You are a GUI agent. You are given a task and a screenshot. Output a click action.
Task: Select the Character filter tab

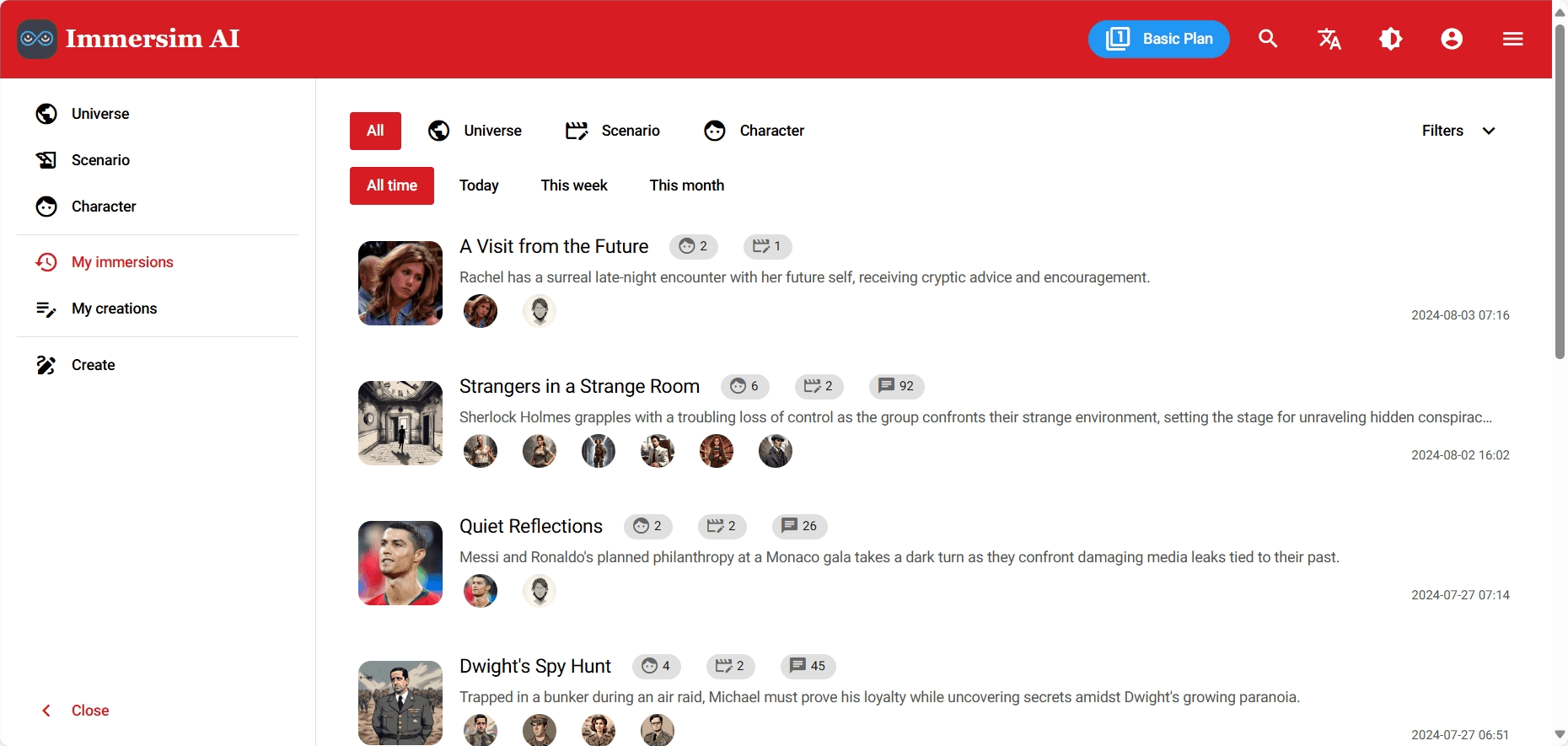click(x=754, y=131)
